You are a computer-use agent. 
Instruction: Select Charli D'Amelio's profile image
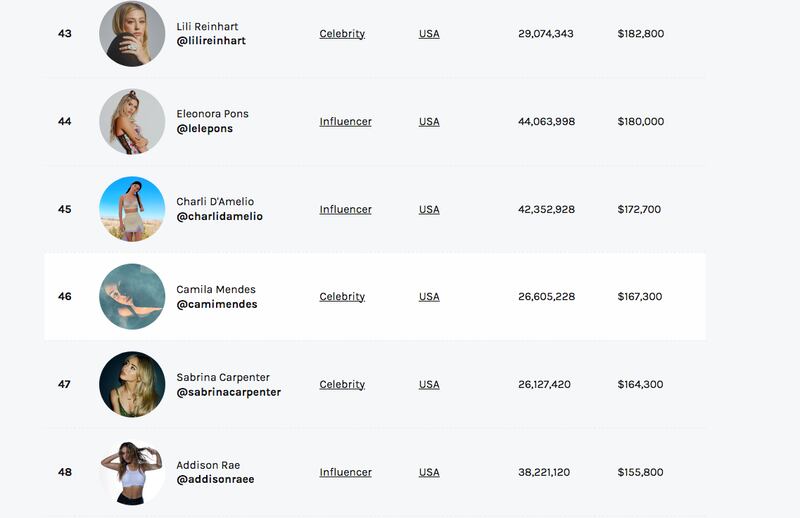pyautogui.click(x=132, y=209)
